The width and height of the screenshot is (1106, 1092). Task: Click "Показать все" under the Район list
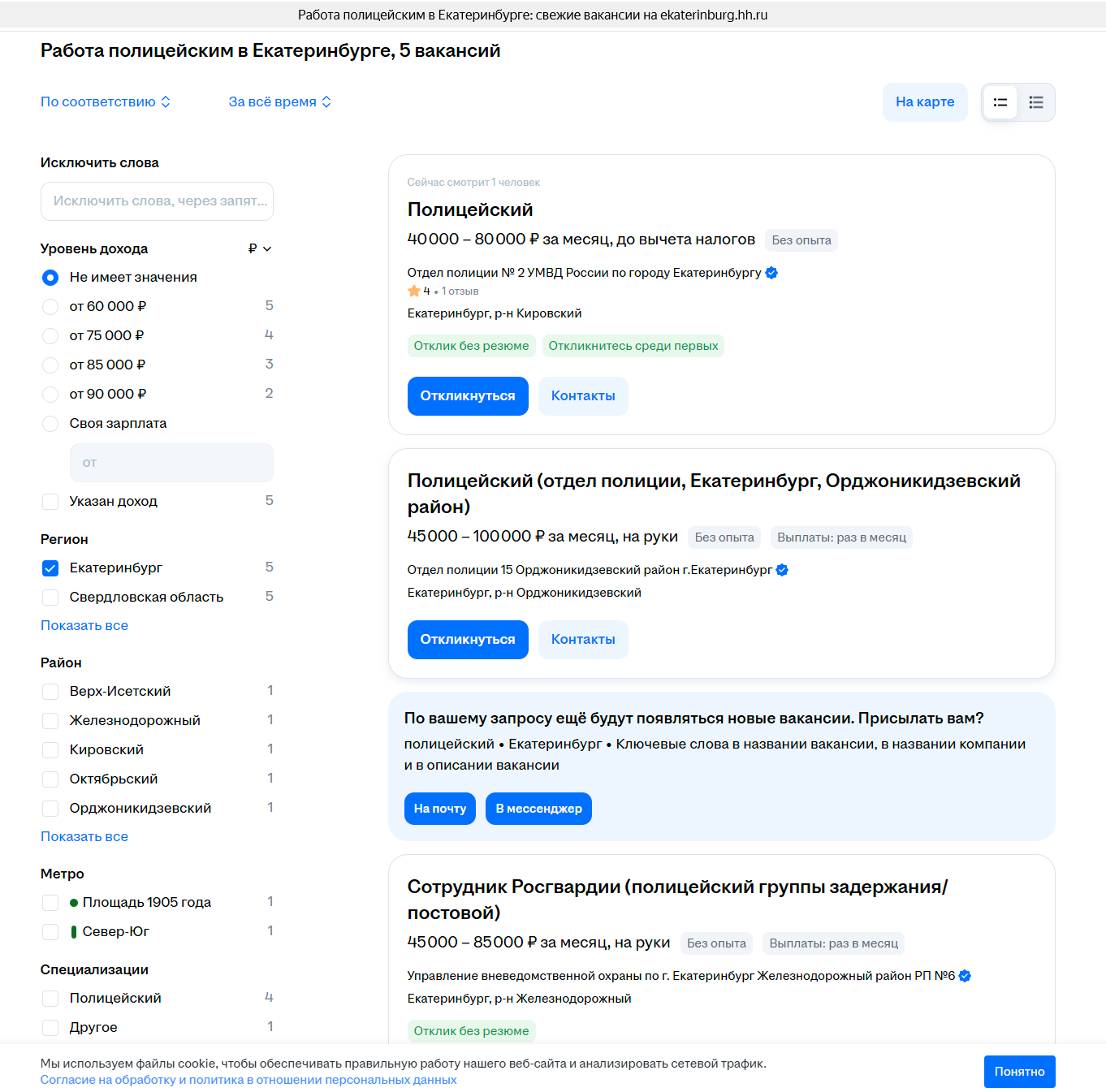pyautogui.click(x=84, y=837)
